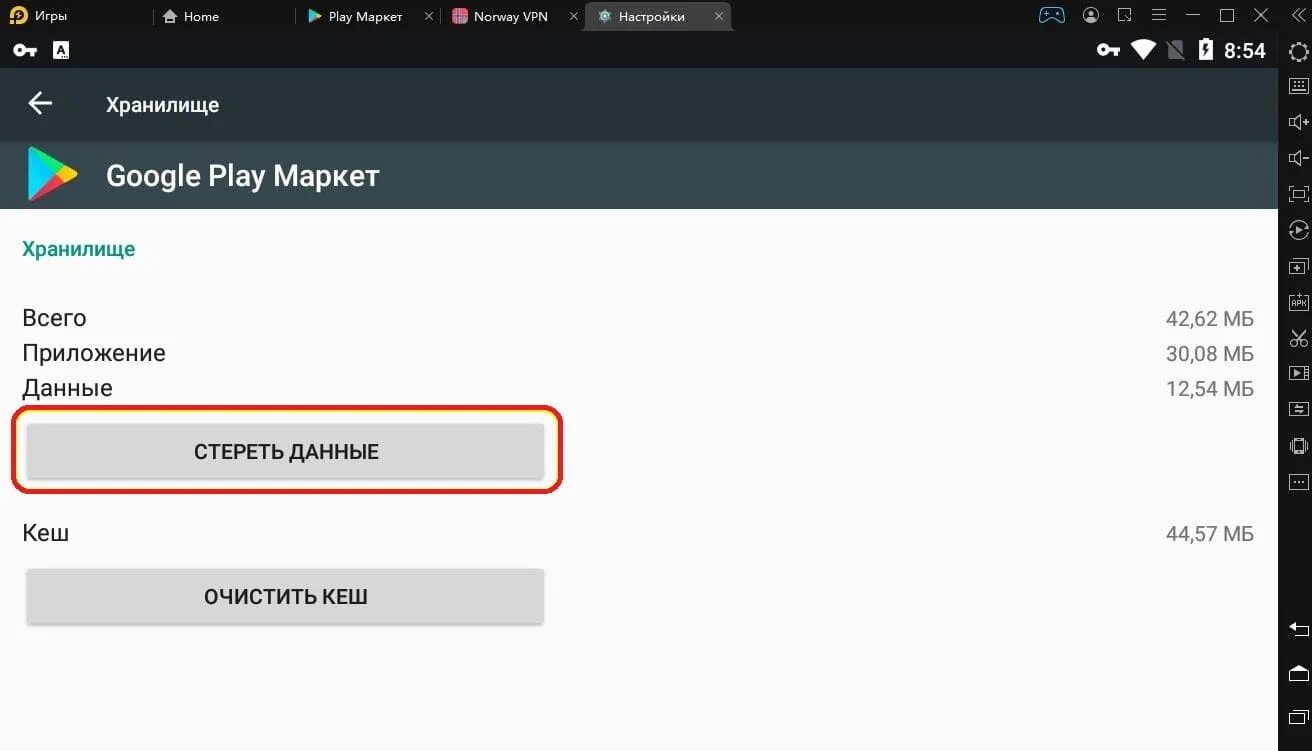Start video recording from sidebar
Screen dimensions: 1312x751
click(1298, 373)
